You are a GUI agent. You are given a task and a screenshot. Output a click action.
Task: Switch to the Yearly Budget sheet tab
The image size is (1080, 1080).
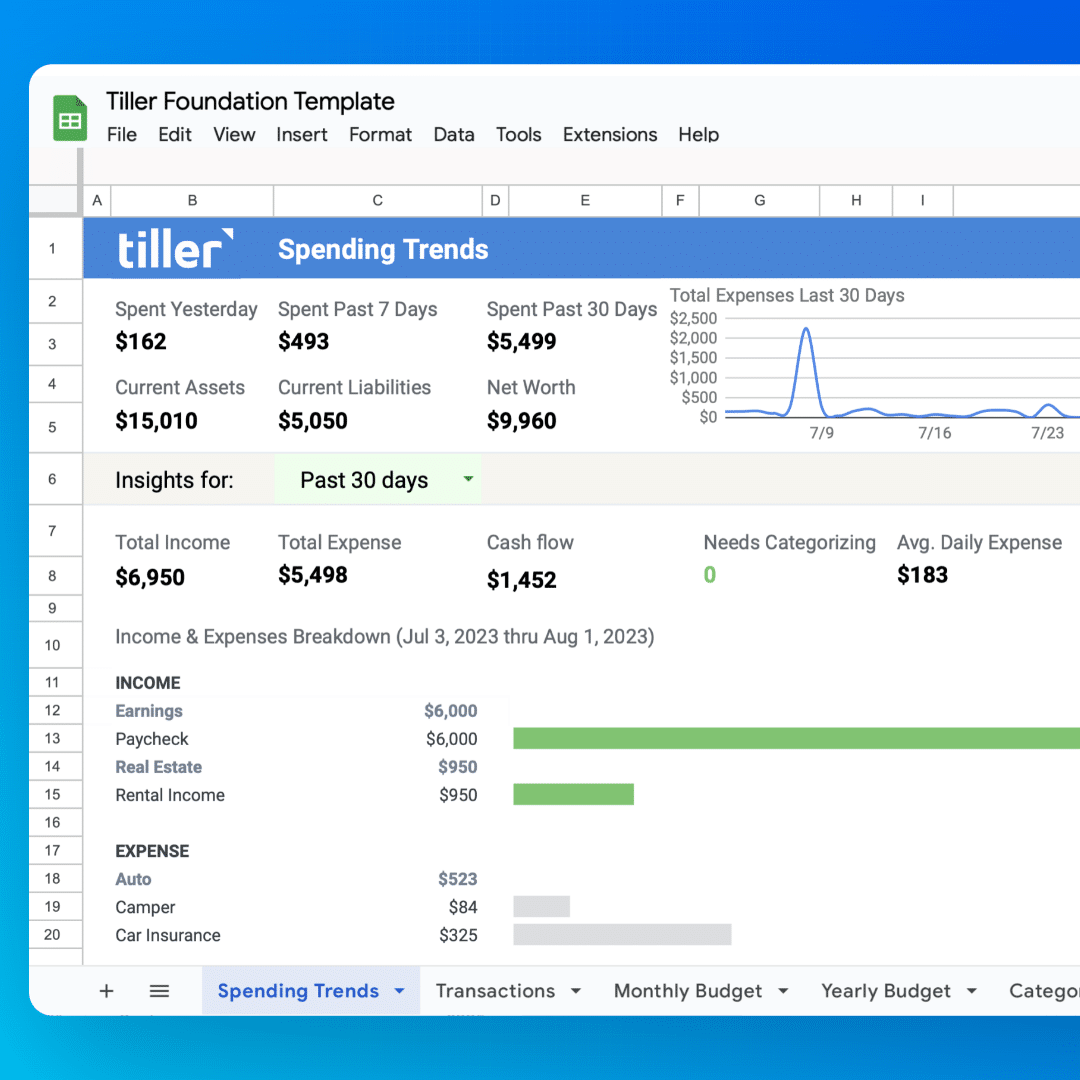coord(886,991)
